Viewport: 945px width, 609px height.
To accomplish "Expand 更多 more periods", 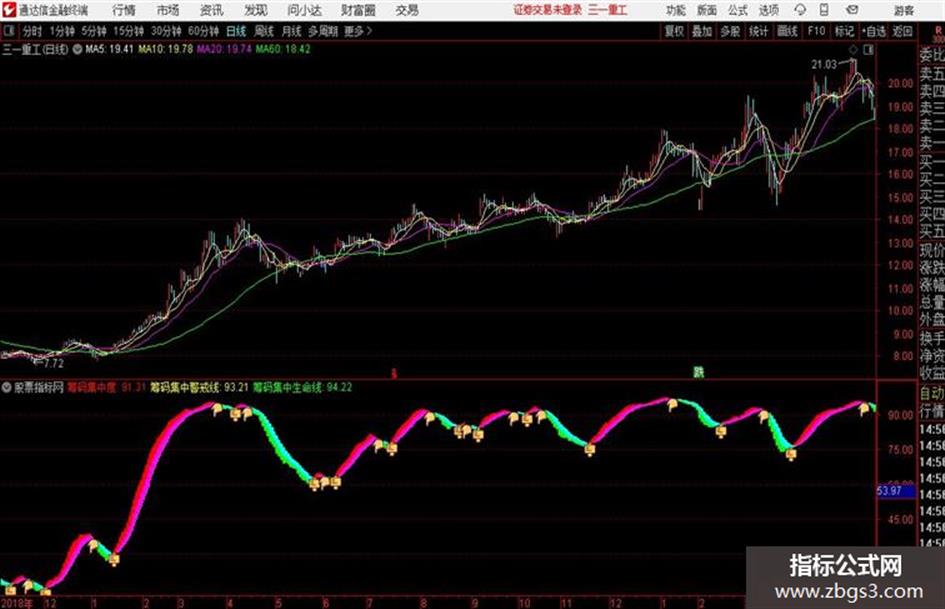I will 358,31.
